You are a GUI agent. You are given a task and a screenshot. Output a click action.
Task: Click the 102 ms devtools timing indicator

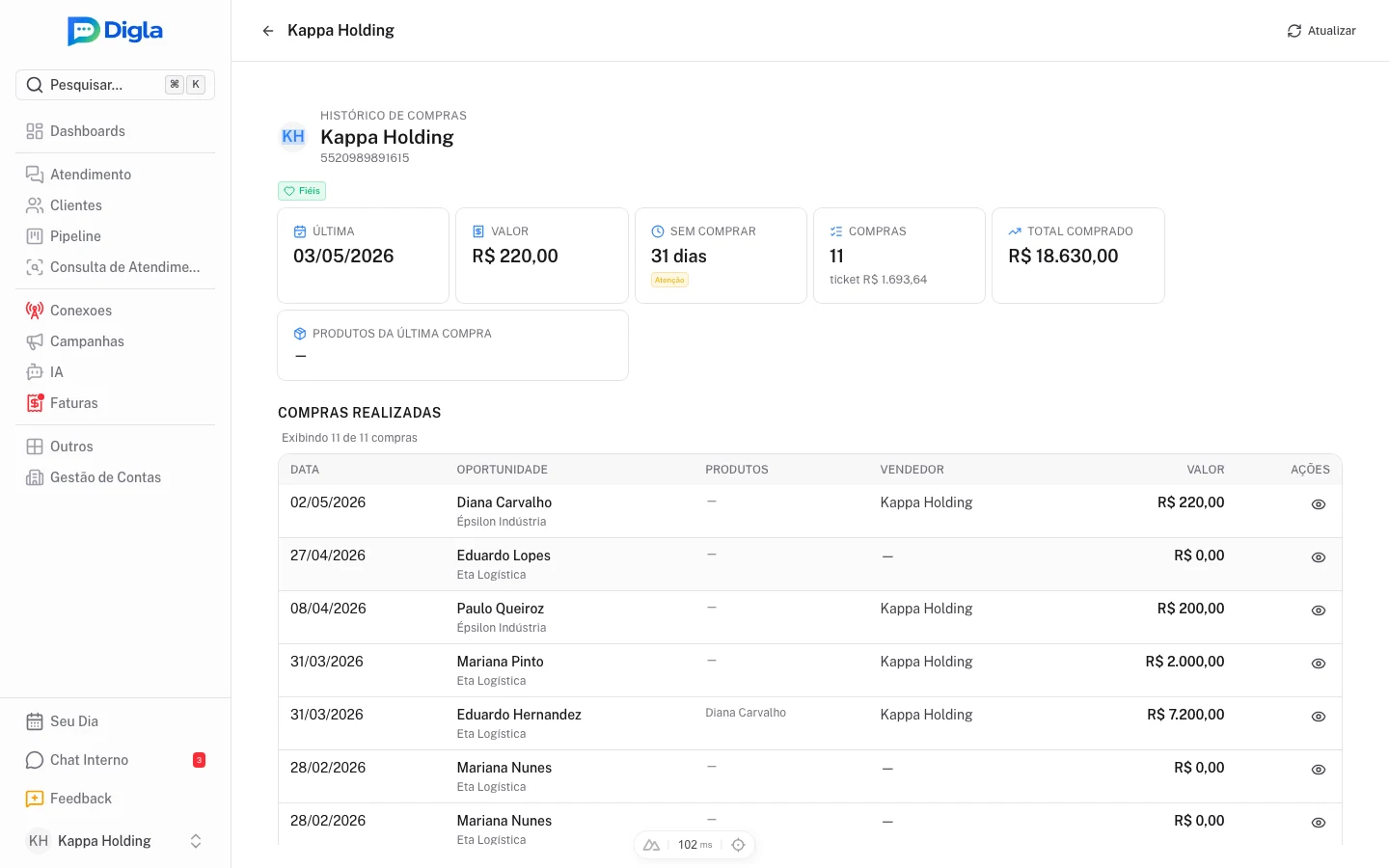(694, 845)
